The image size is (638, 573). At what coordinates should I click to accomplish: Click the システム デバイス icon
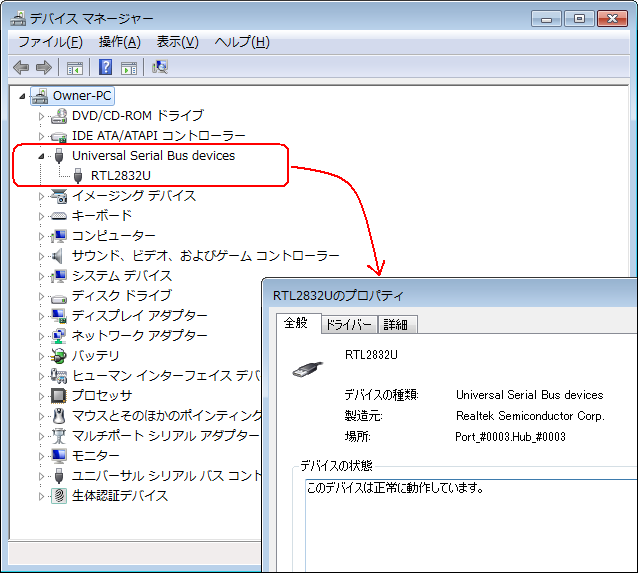pyautogui.click(x=59, y=276)
